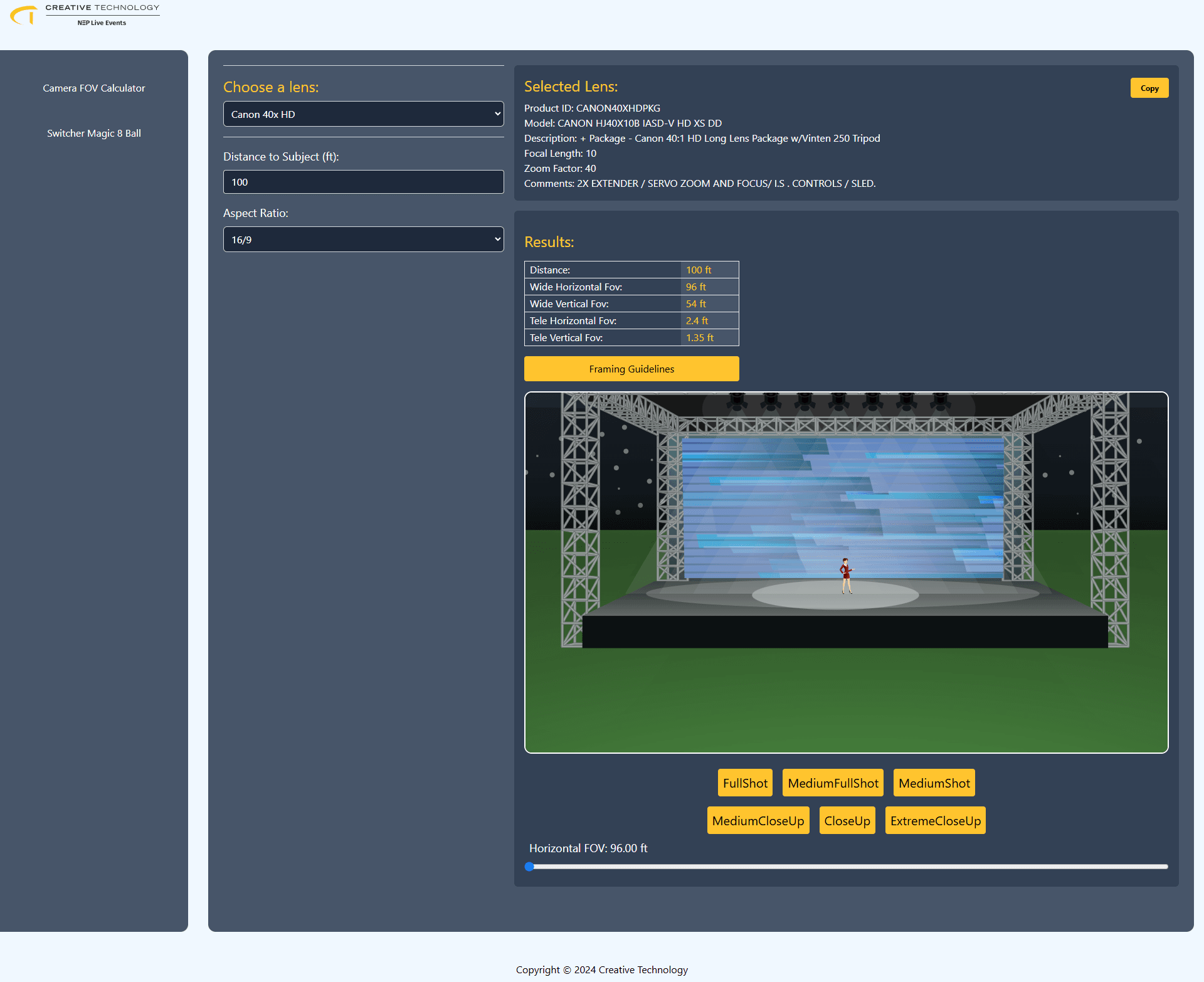This screenshot has width=1204, height=982.
Task: Click the Wide Vertical Fov value 54 ft
Action: 696,304
